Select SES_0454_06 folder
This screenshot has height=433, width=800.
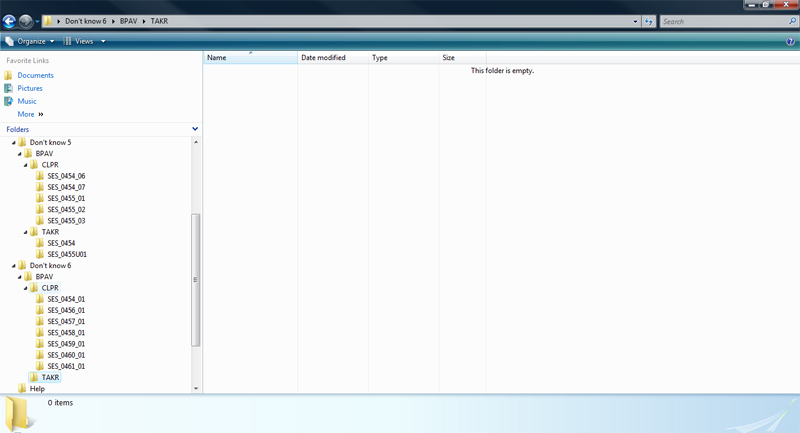point(66,176)
